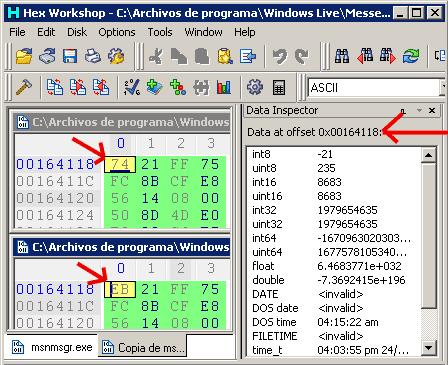
Task: Click the float value 6.4683771e+032
Action: pos(359,266)
